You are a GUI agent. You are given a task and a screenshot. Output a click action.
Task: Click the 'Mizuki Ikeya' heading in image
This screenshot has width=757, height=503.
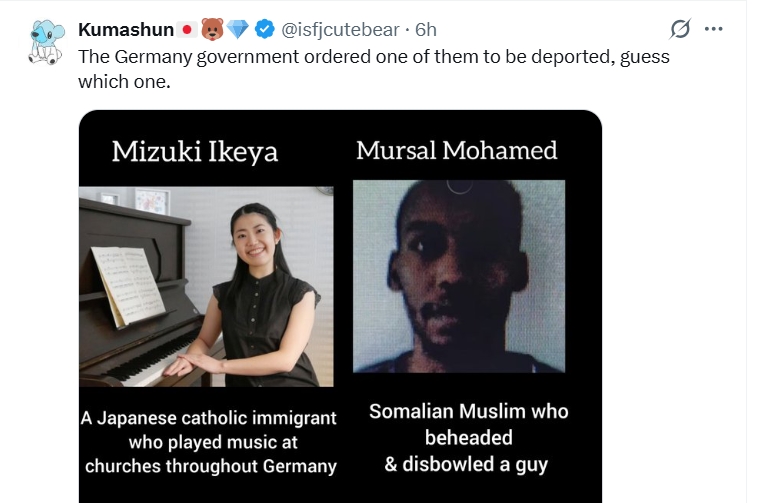[194, 151]
